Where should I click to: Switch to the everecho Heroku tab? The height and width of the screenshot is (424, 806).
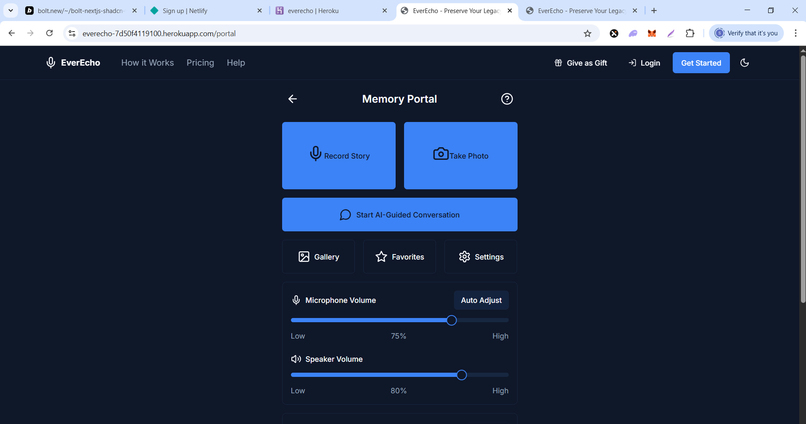331,10
